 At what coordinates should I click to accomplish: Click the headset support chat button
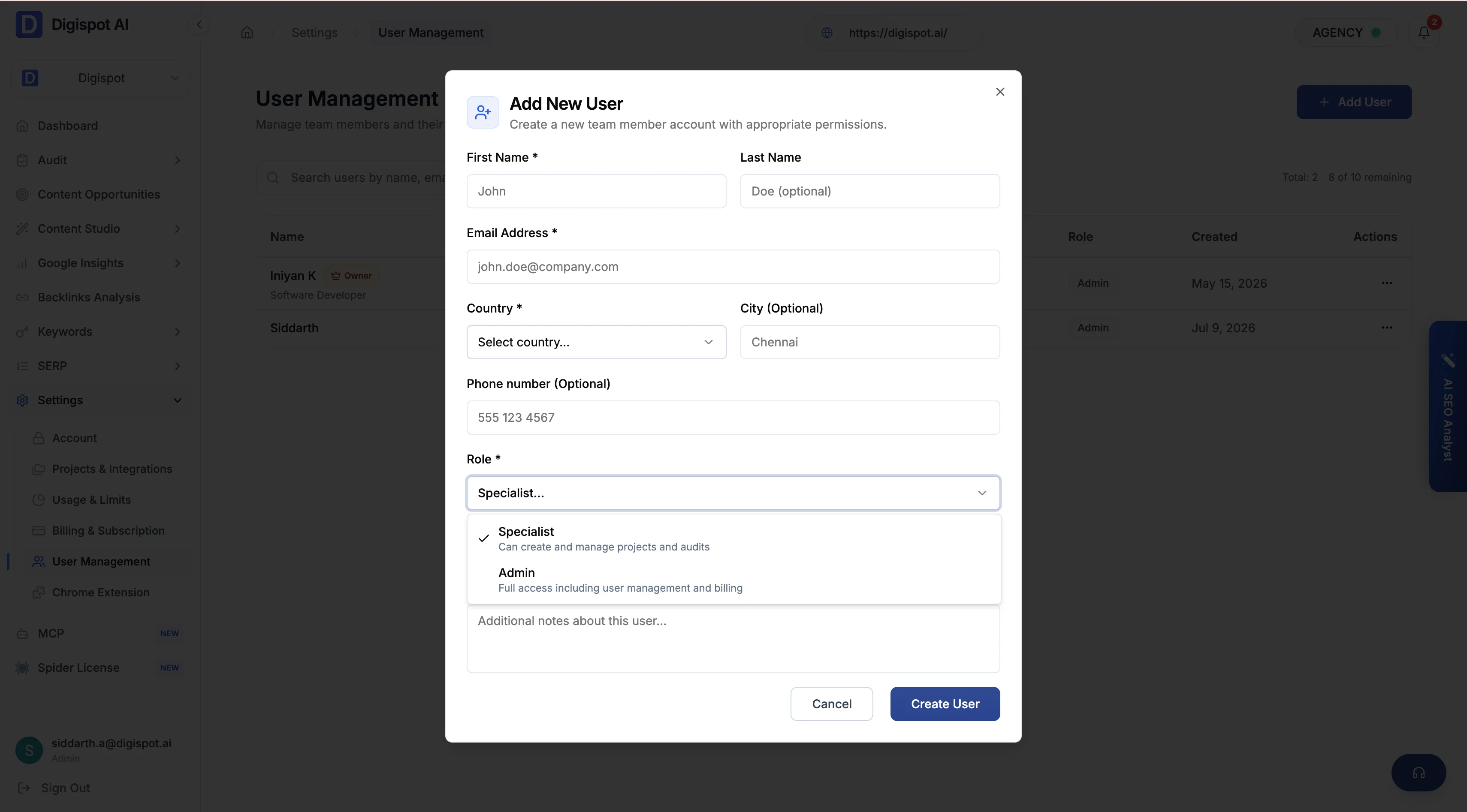tap(1419, 772)
